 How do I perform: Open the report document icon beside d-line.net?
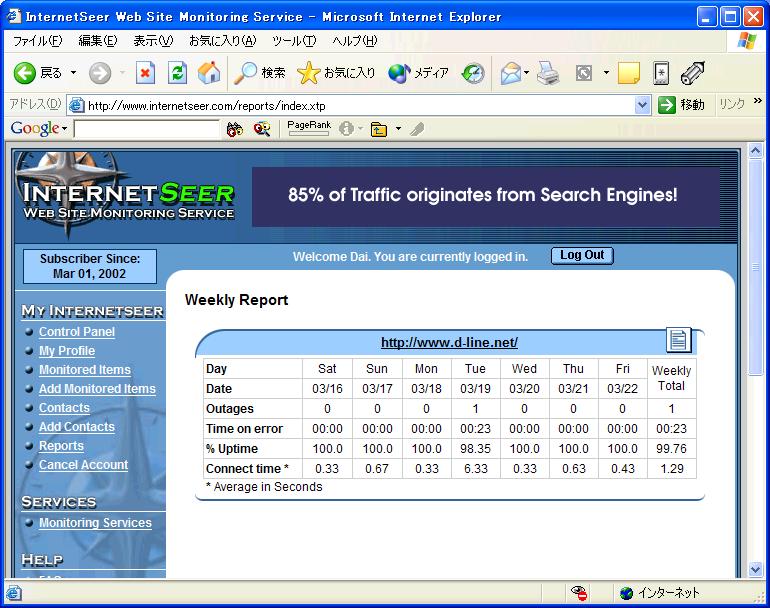[679, 340]
